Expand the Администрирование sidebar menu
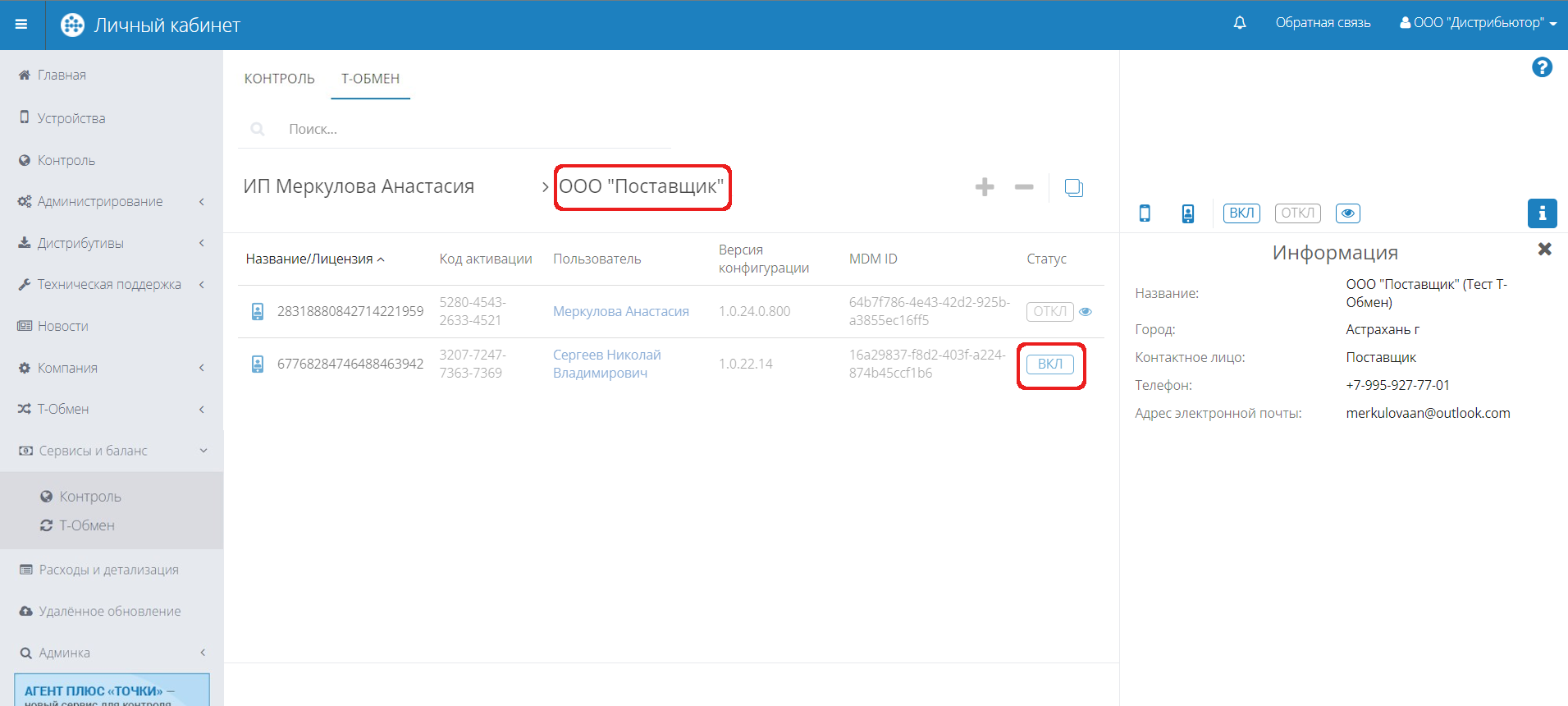The width and height of the screenshot is (1568, 706). tap(100, 202)
